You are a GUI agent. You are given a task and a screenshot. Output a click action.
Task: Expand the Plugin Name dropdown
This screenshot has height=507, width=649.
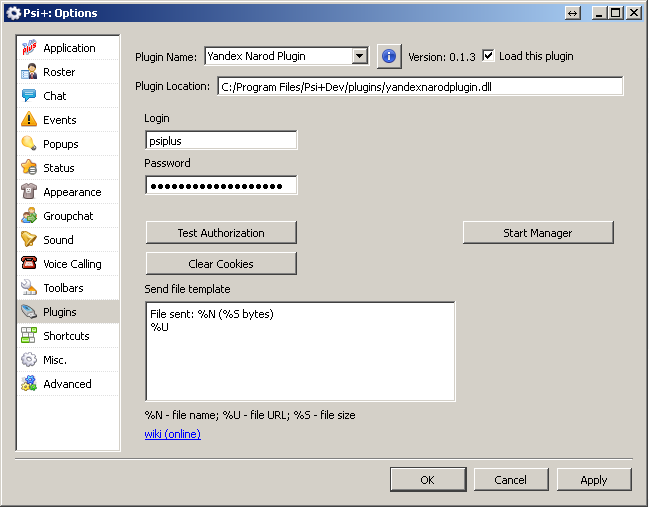tap(360, 57)
